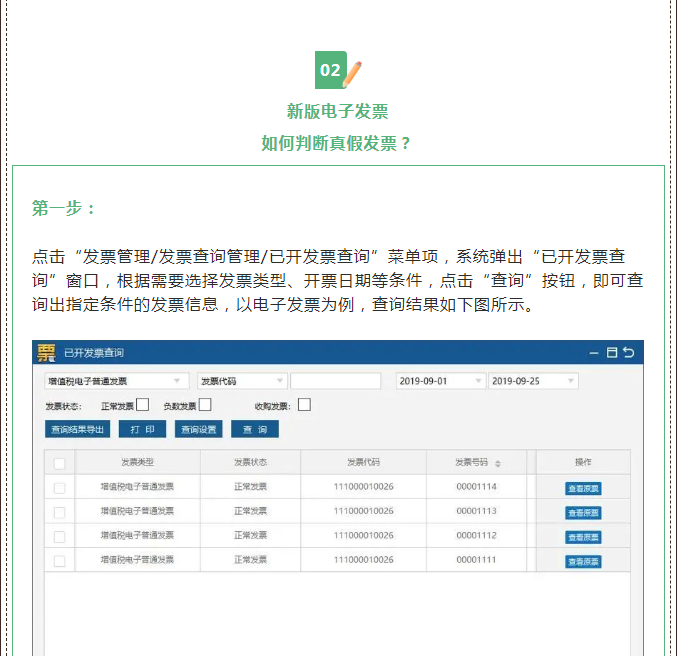Click invoice number cell 00001113
Screen dimensions: 681x656
476,511
